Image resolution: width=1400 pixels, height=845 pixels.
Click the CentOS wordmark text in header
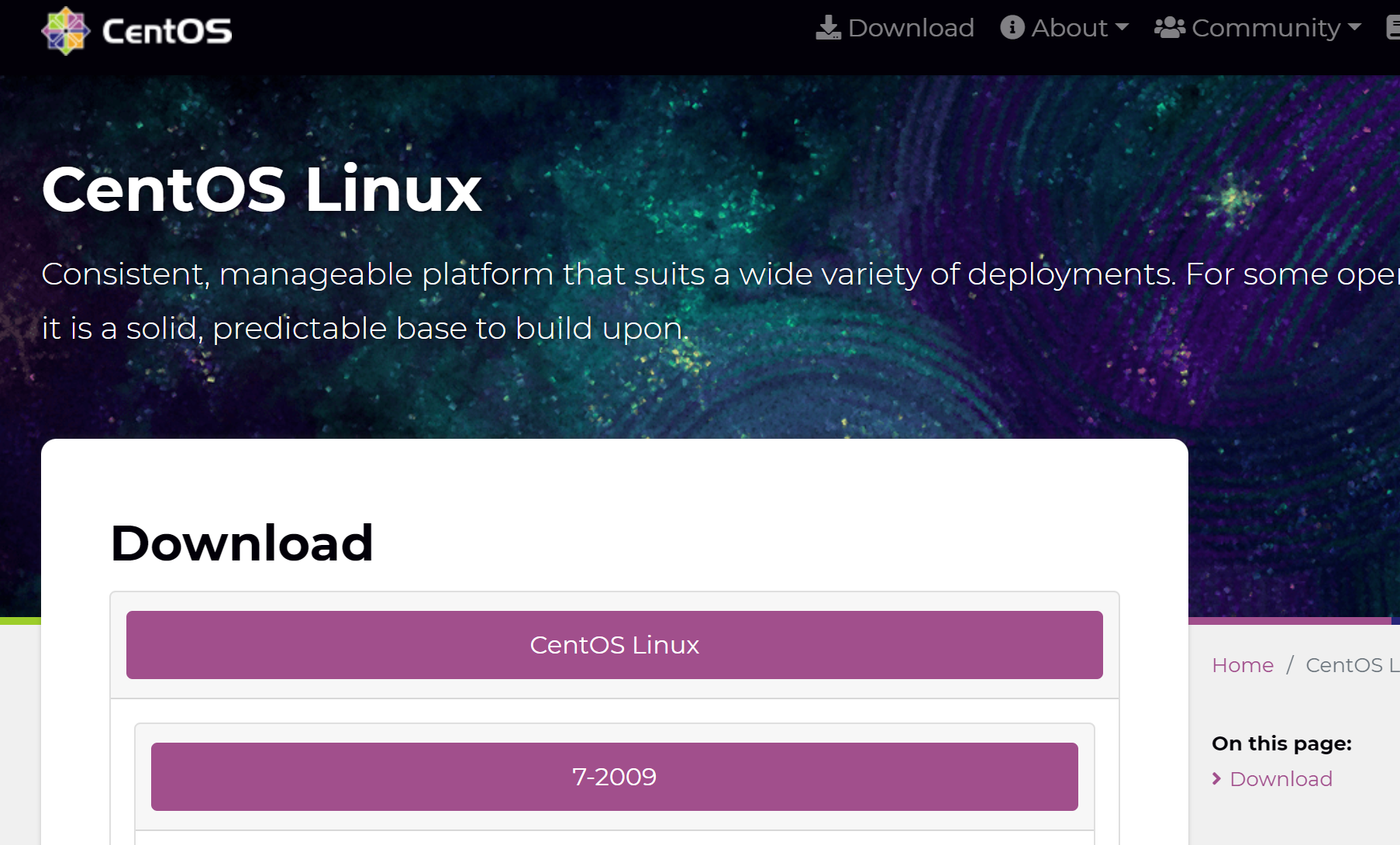(167, 32)
